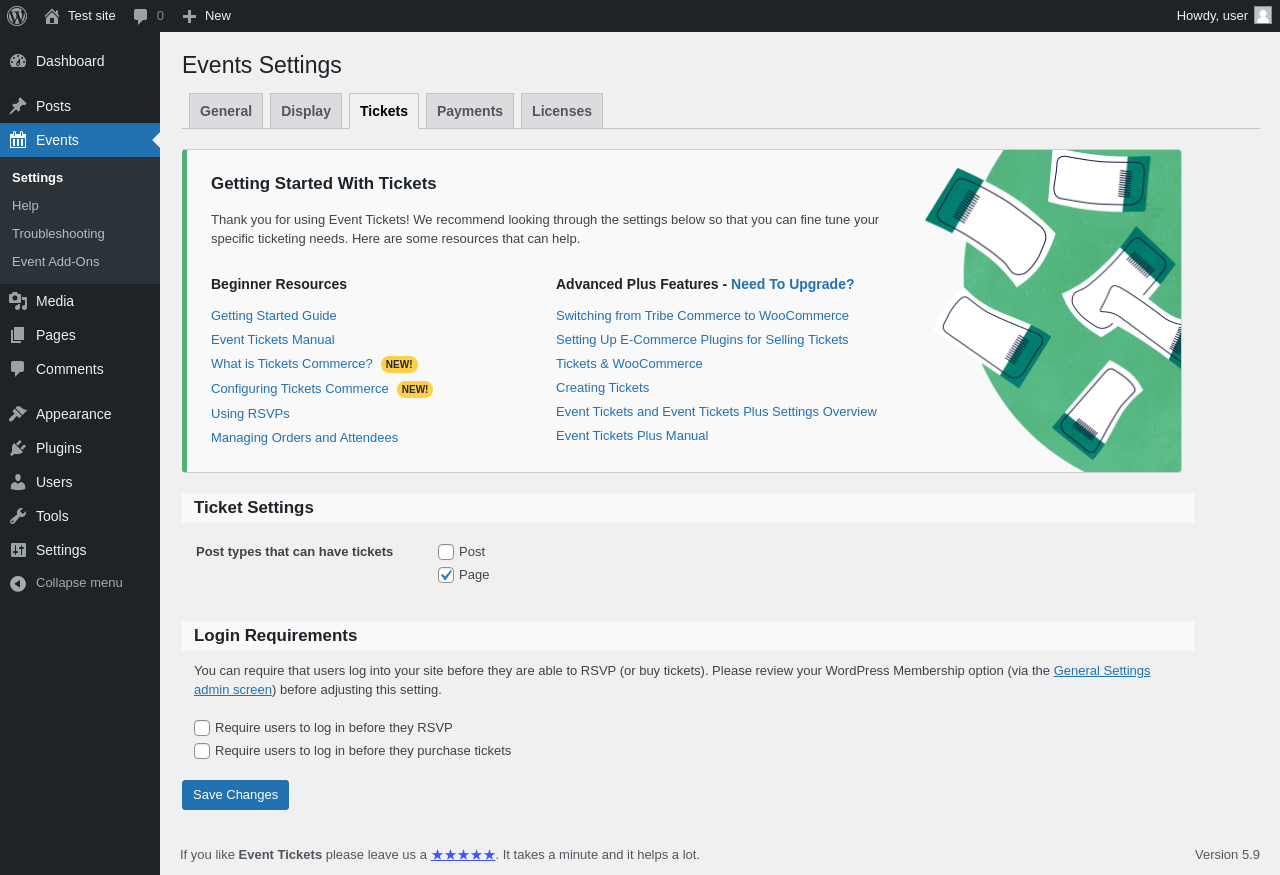
Task: Open the Test site link in admin bar
Action: pos(92,16)
